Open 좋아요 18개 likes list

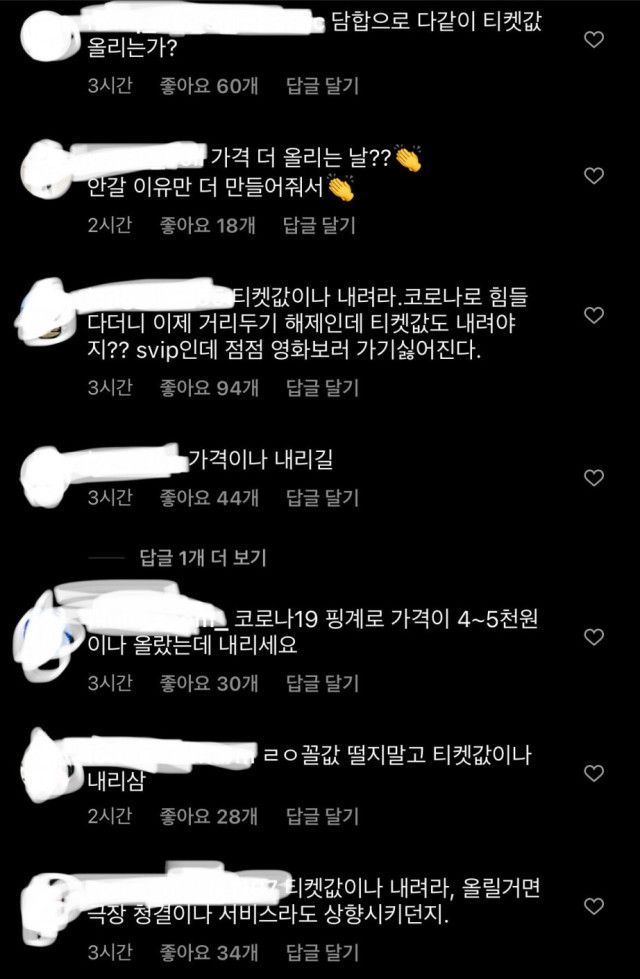pyautogui.click(x=207, y=225)
